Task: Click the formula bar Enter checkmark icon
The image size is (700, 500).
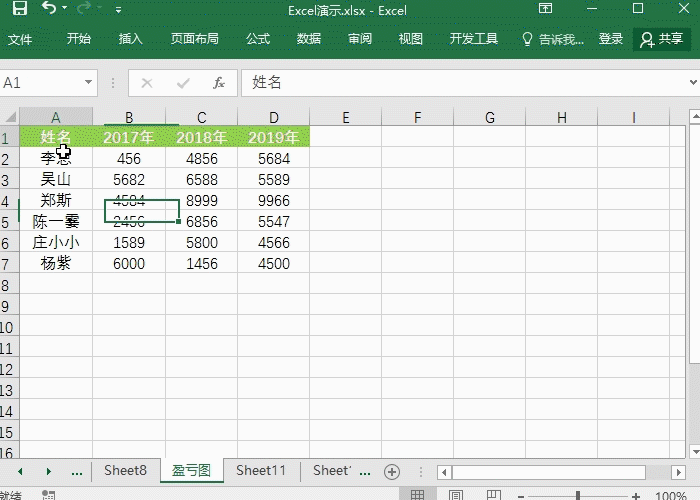Action: (183, 83)
